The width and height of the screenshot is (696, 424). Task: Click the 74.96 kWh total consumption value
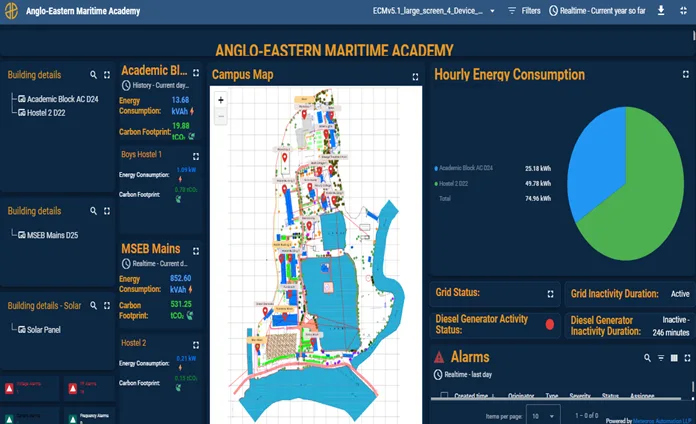[538, 198]
